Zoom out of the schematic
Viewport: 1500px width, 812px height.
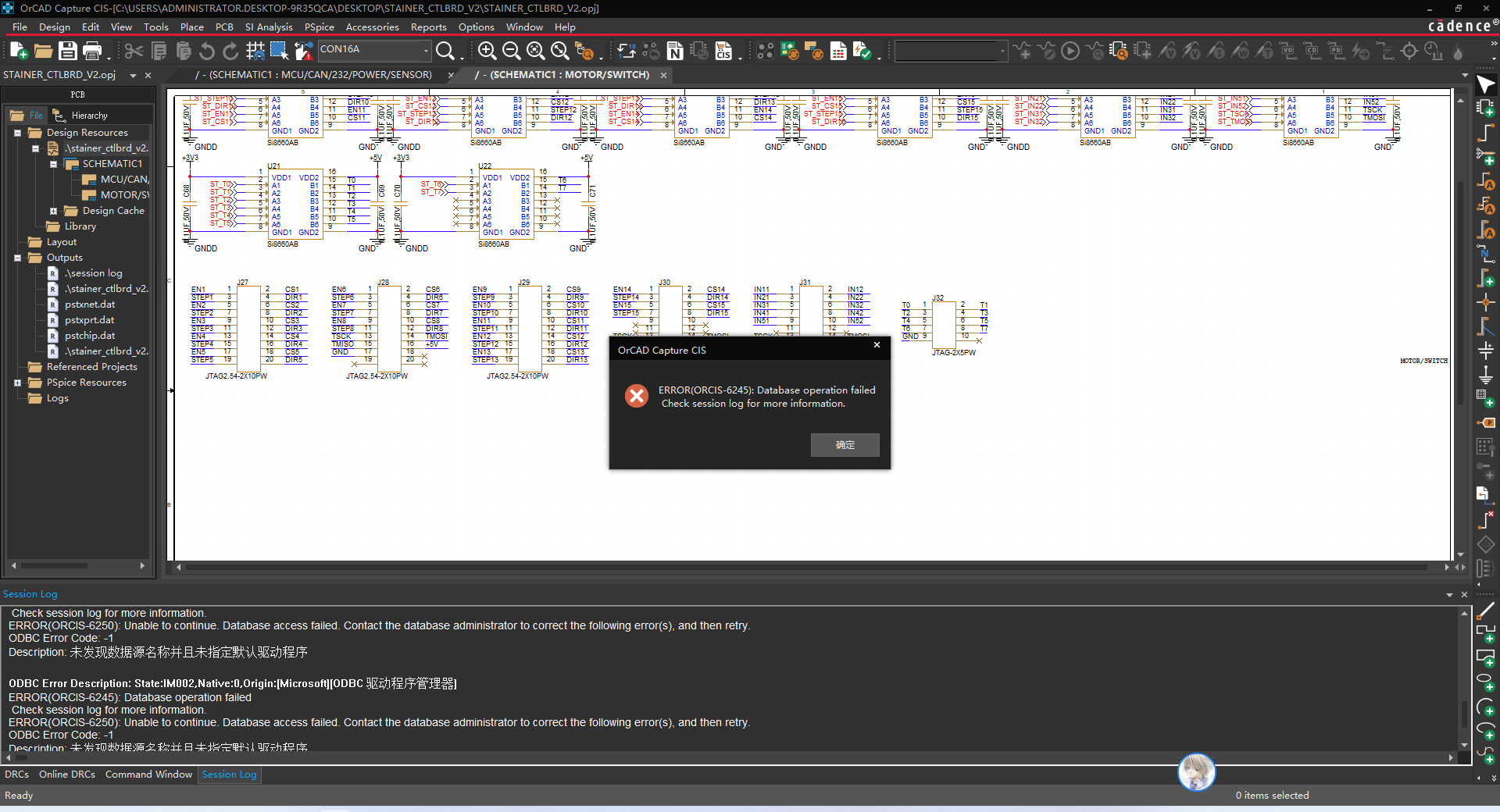511,52
